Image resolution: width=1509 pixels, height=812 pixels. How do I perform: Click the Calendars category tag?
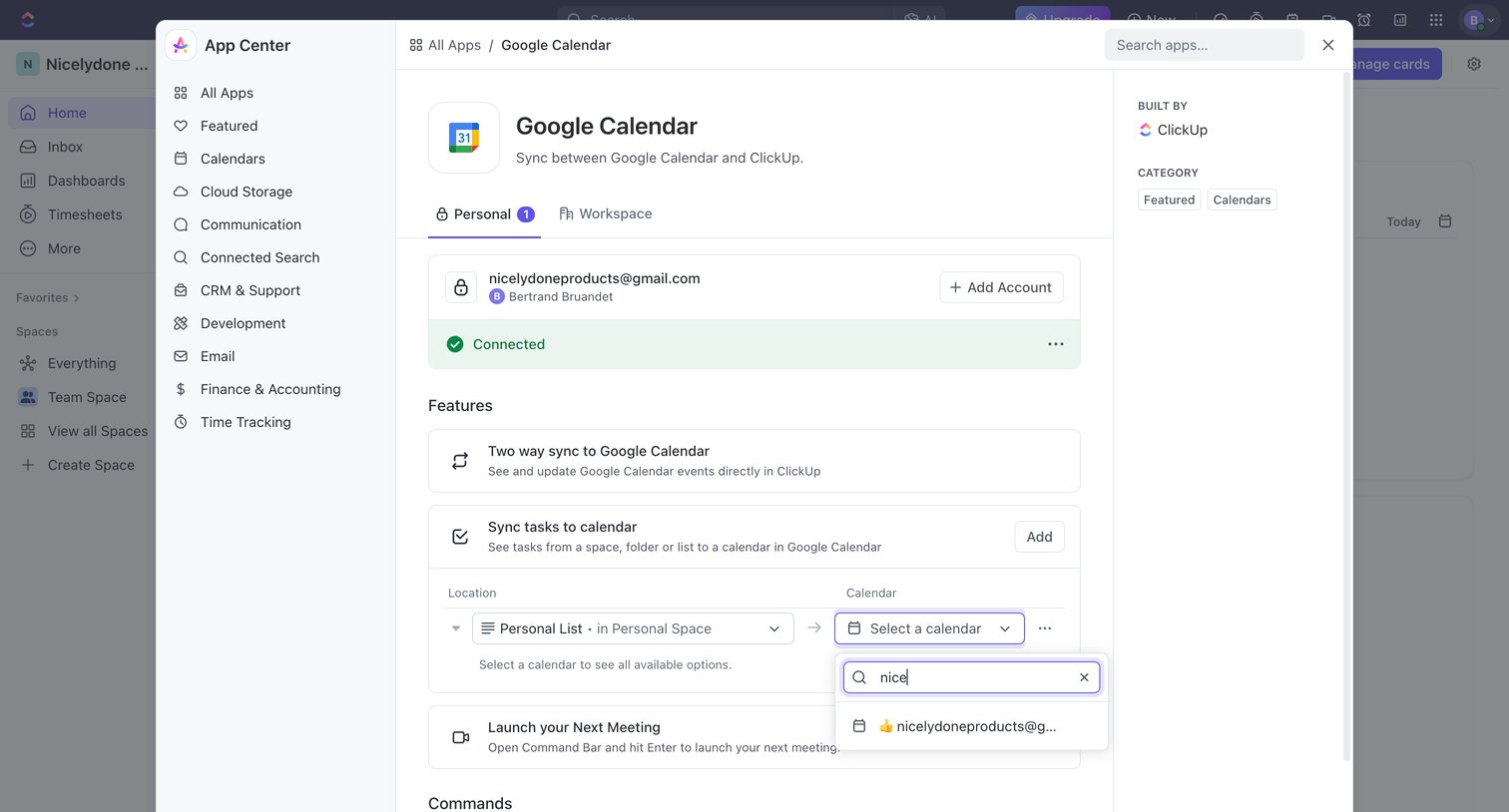coord(1242,200)
